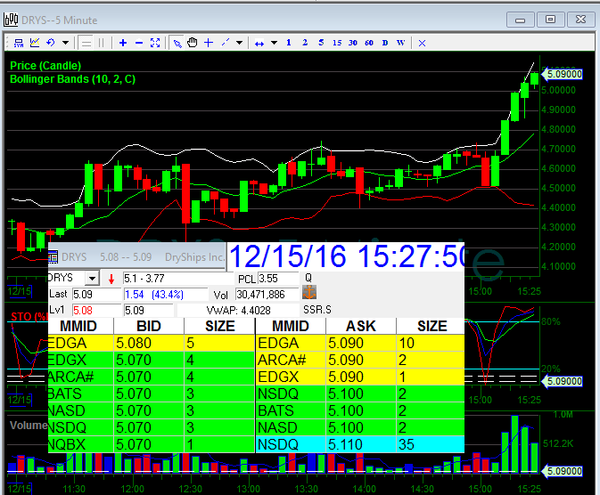The image size is (600, 495).
Task: Set chart interval to Daily (D)
Action: (x=385, y=42)
